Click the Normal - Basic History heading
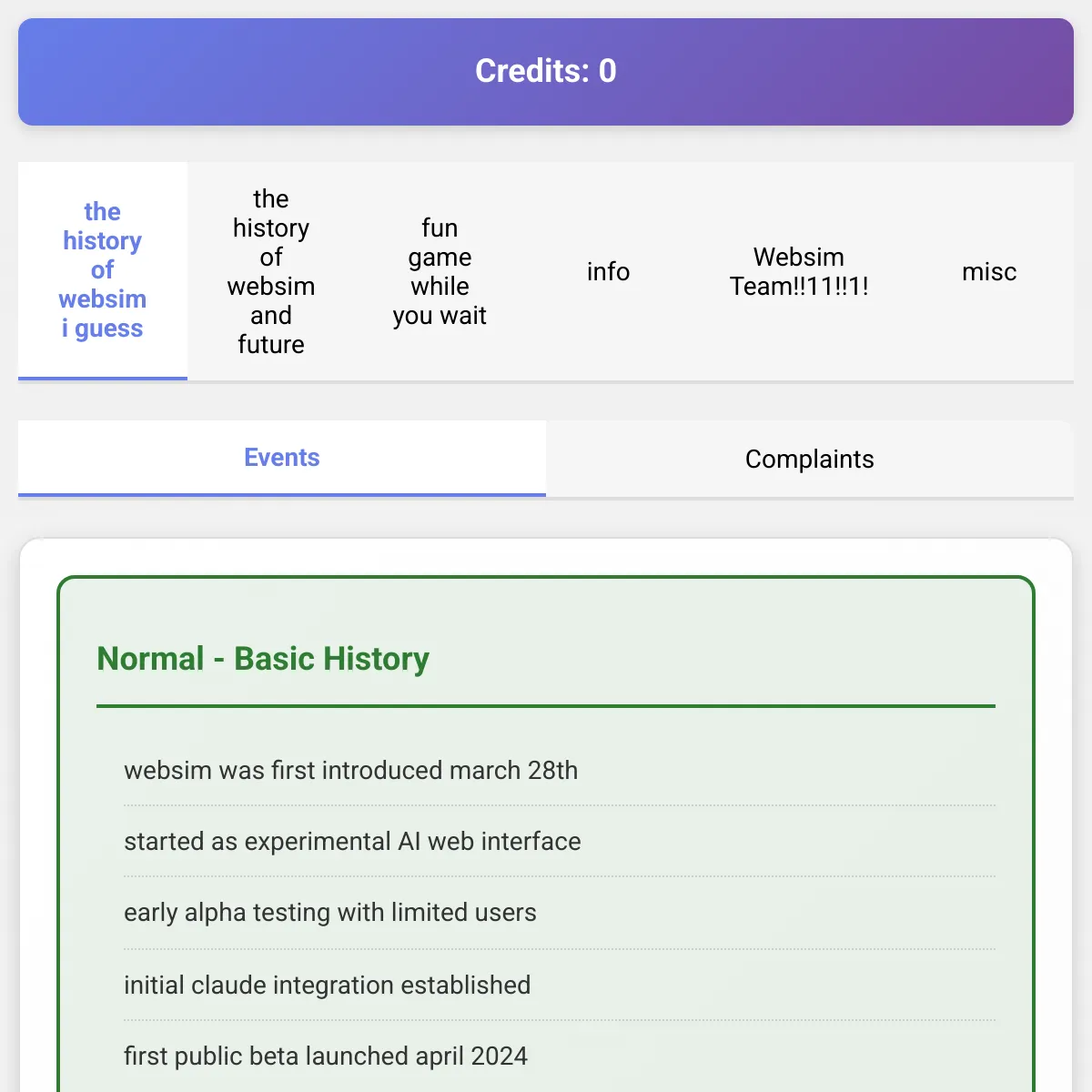The image size is (1092, 1092). [263, 658]
